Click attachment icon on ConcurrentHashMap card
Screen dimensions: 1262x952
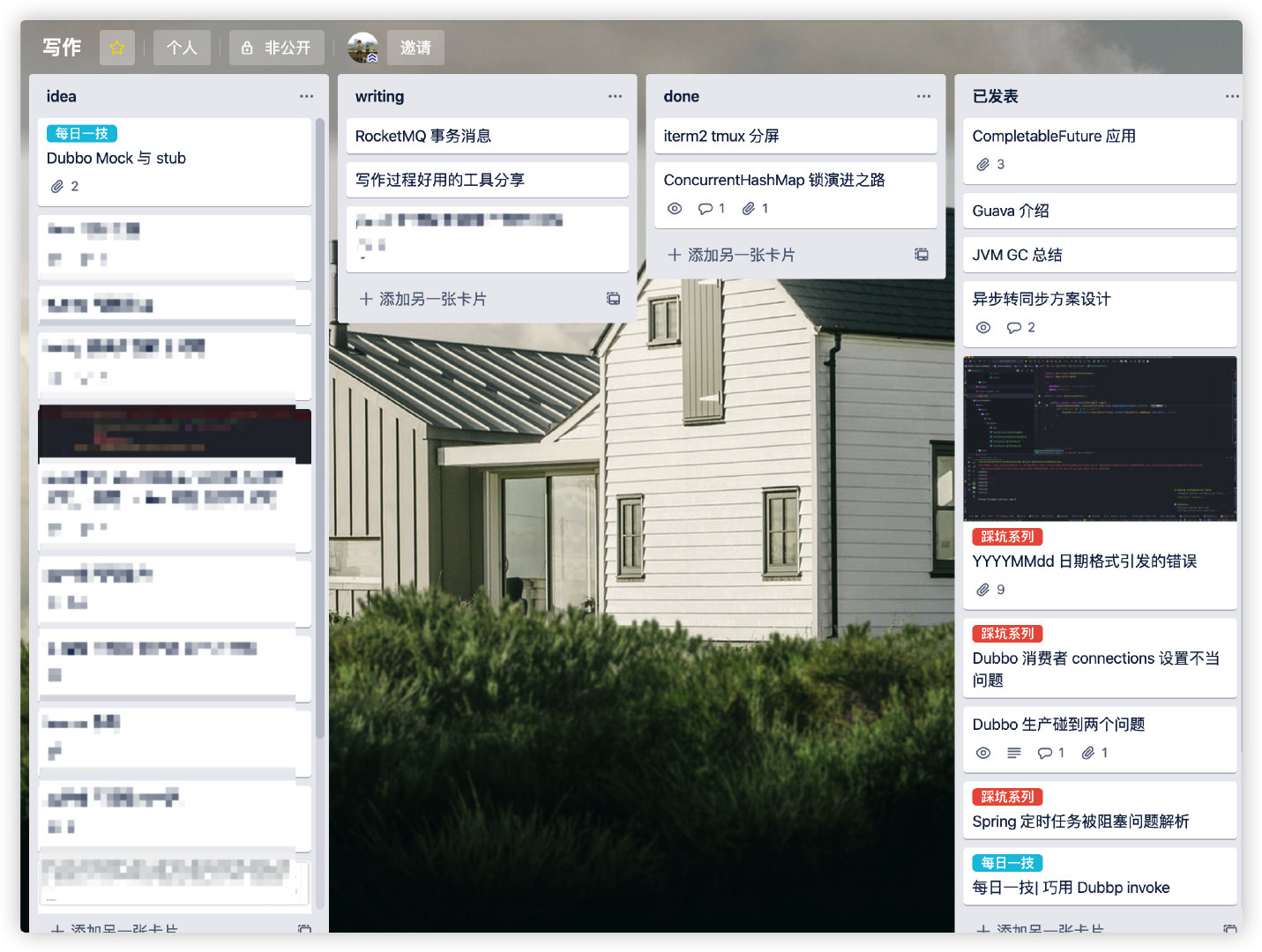coord(749,209)
